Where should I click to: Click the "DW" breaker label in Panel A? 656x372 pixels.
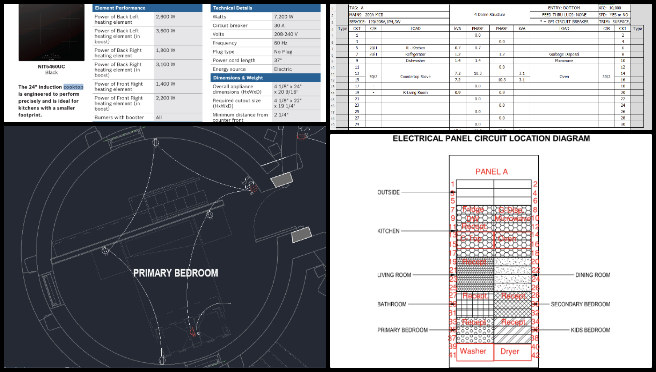473,218
